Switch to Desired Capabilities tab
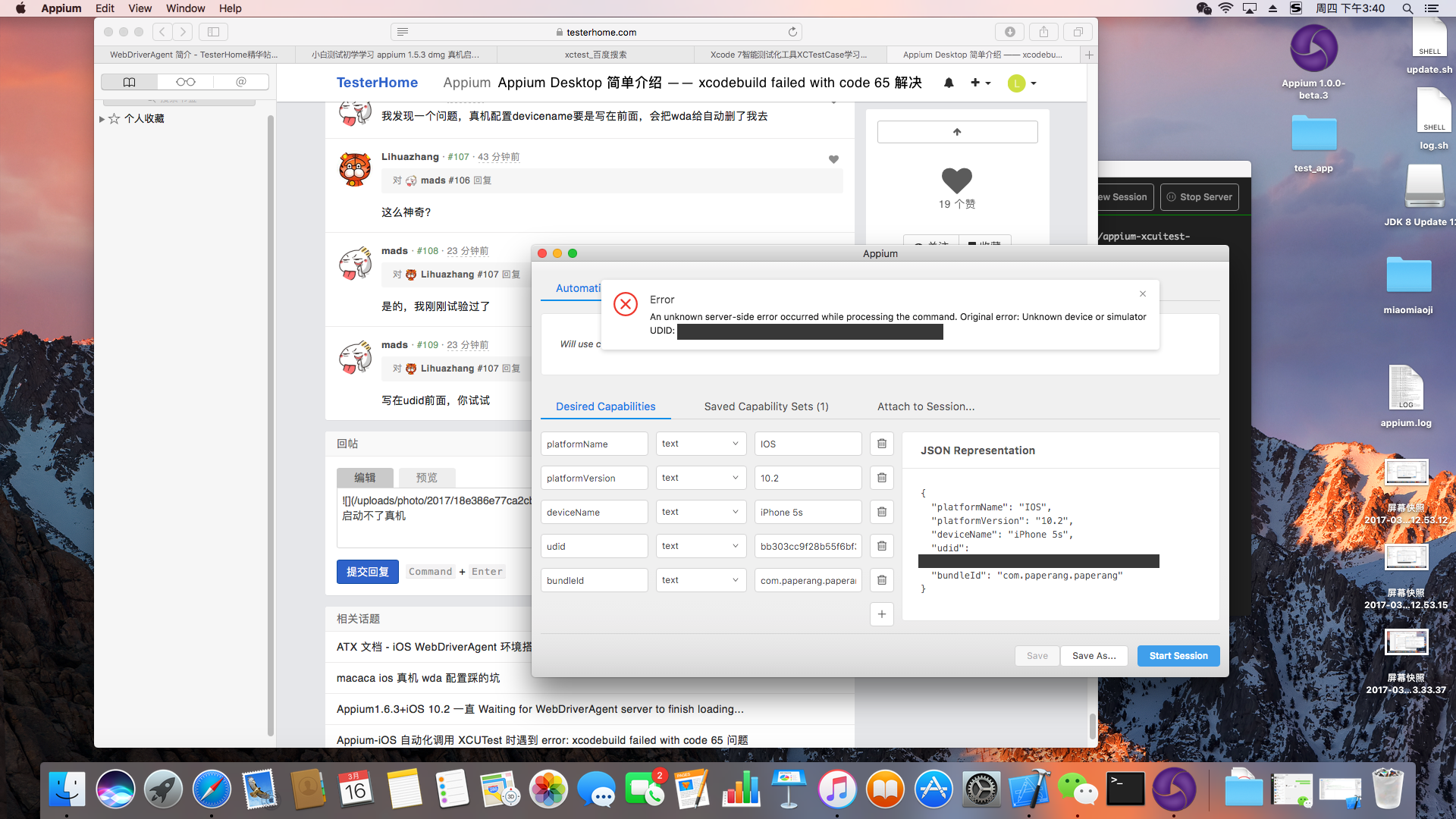The width and height of the screenshot is (1456, 819). click(605, 406)
